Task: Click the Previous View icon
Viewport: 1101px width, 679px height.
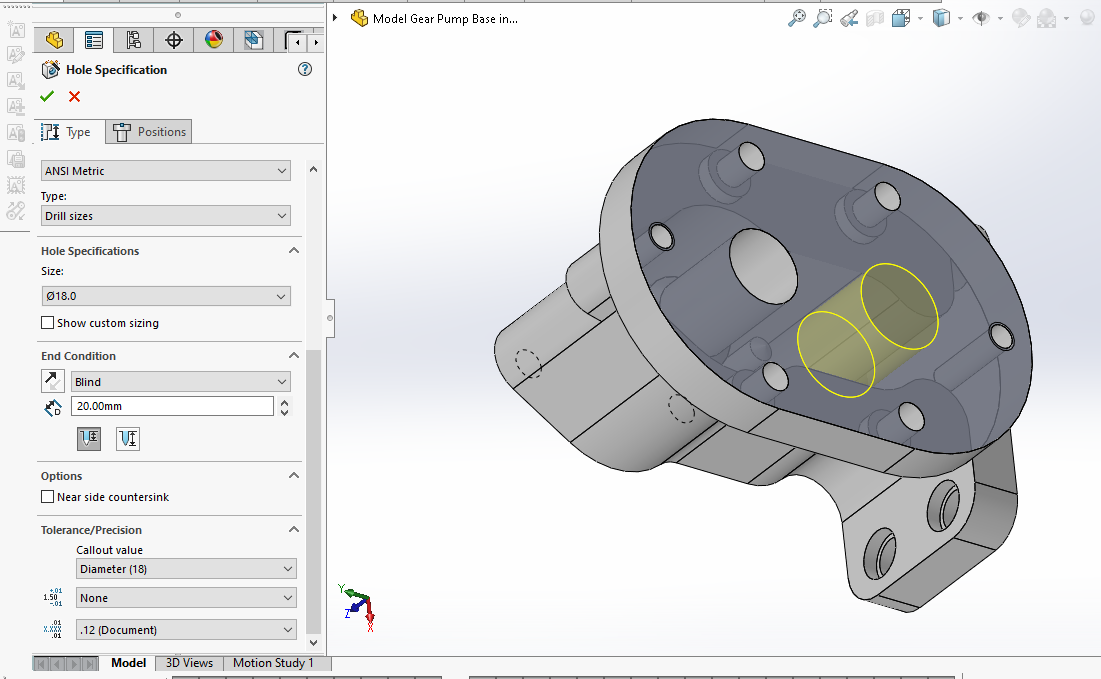Action: click(849, 18)
